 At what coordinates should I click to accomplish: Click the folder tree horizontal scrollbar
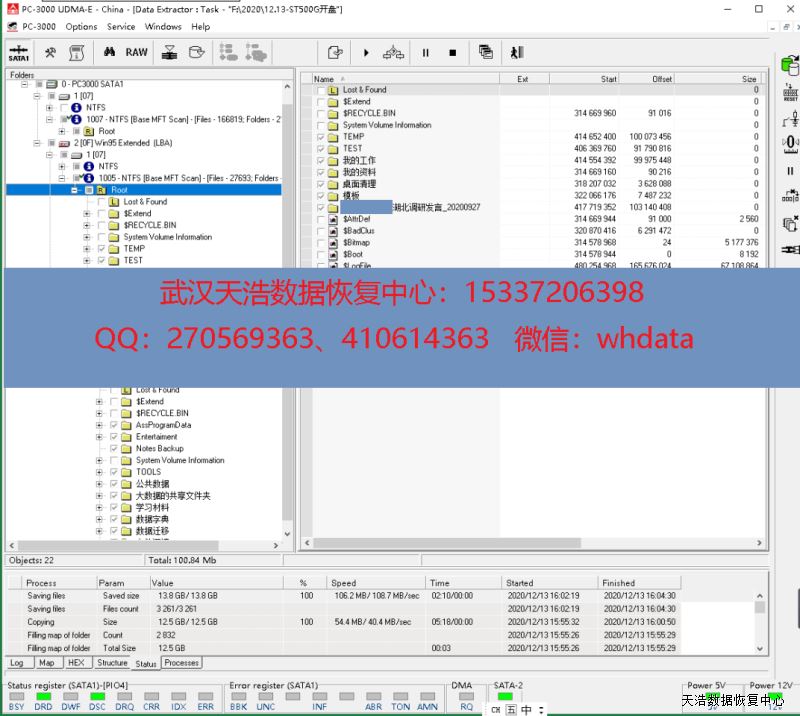click(150, 545)
